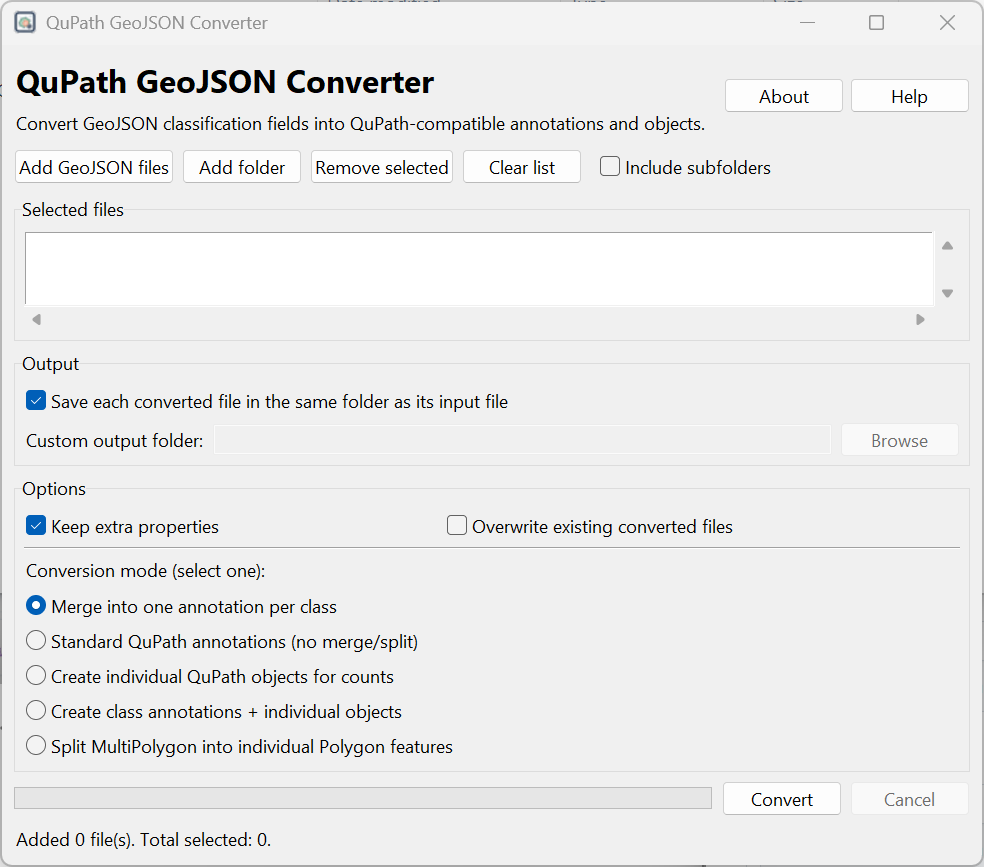Open the Help button
This screenshot has height=867, width=984.
[x=909, y=96]
